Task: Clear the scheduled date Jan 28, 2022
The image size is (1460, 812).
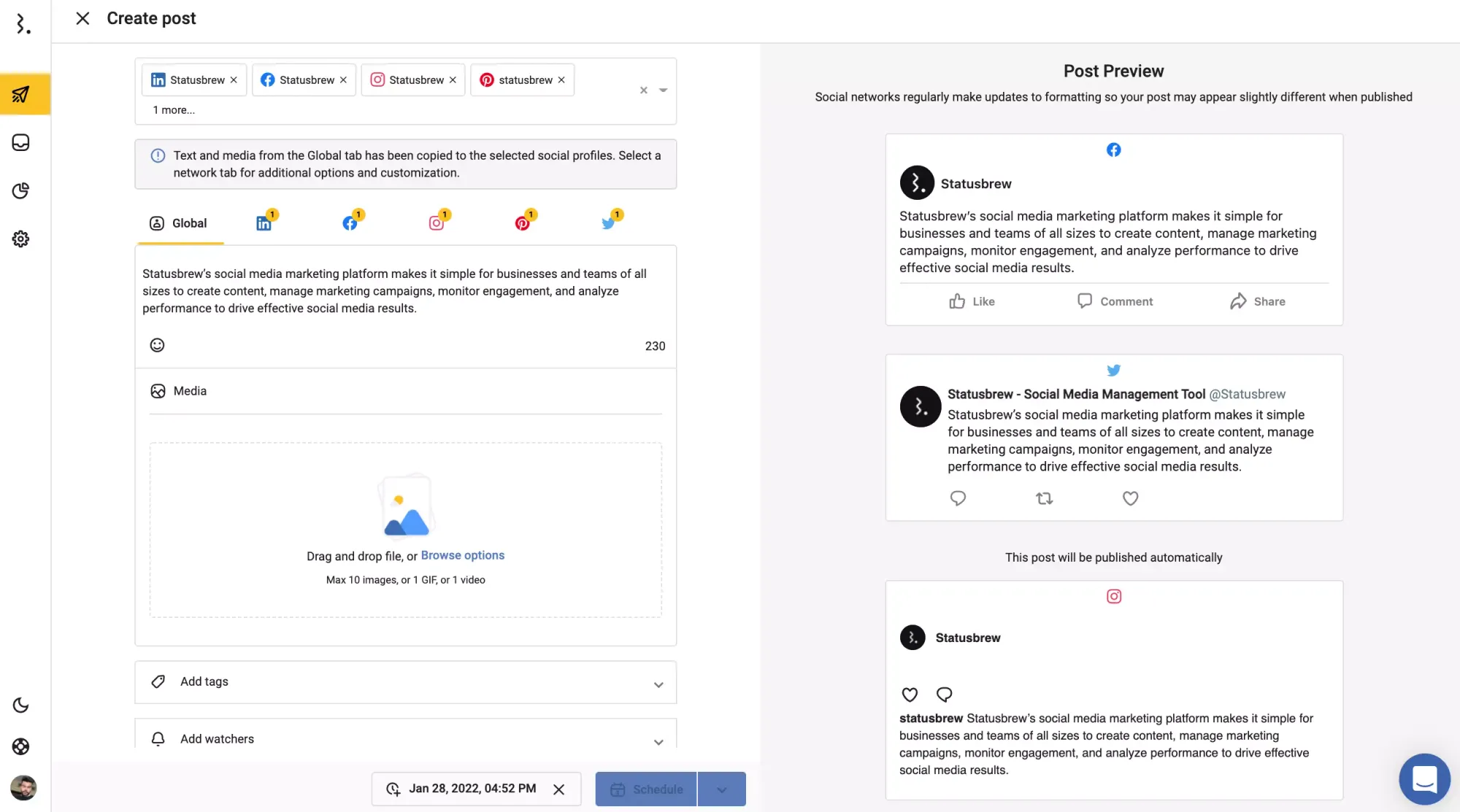Action: 558,789
